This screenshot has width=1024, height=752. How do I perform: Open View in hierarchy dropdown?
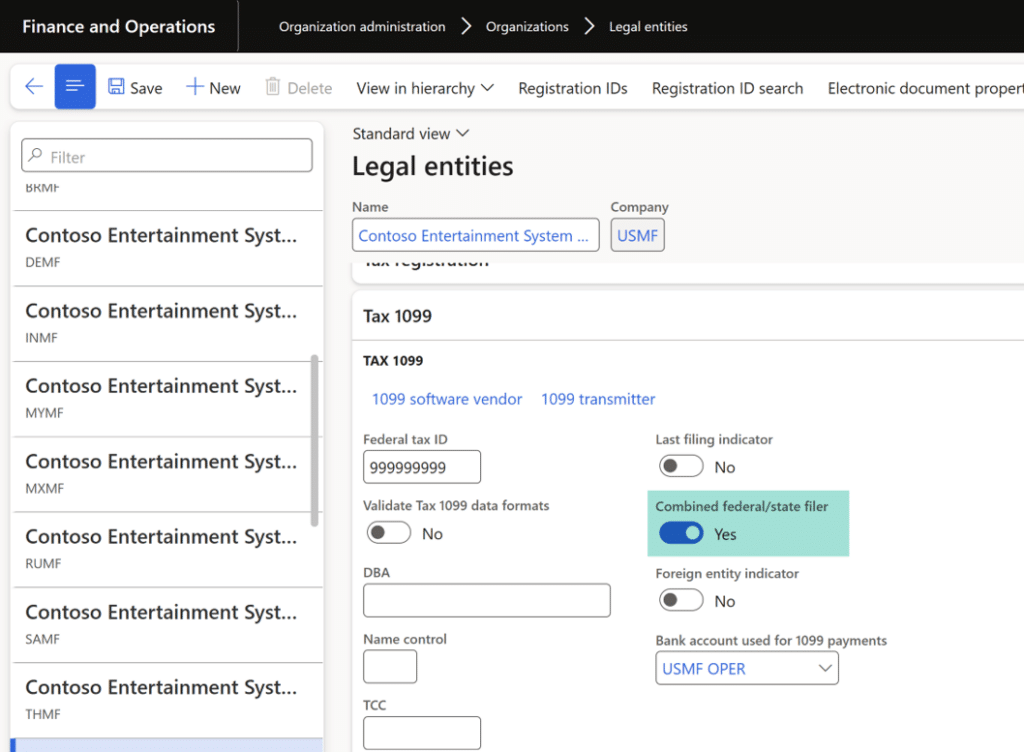point(425,88)
